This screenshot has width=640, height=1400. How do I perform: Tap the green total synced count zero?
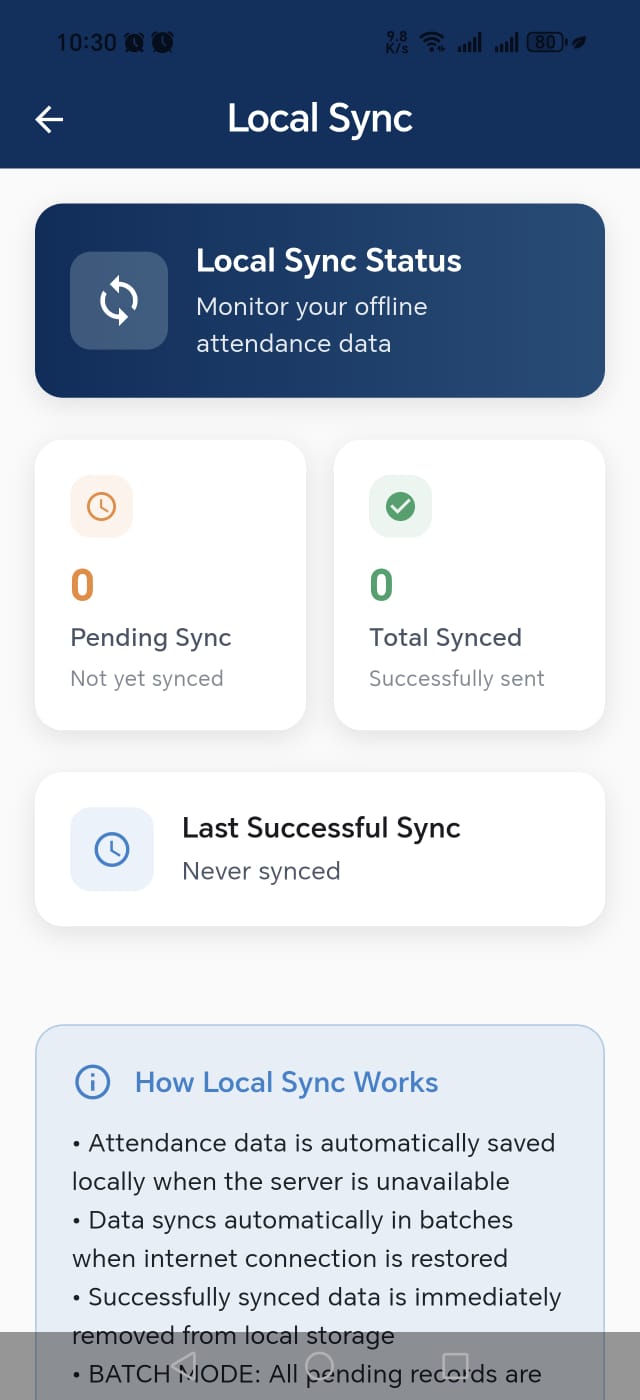[x=381, y=585]
